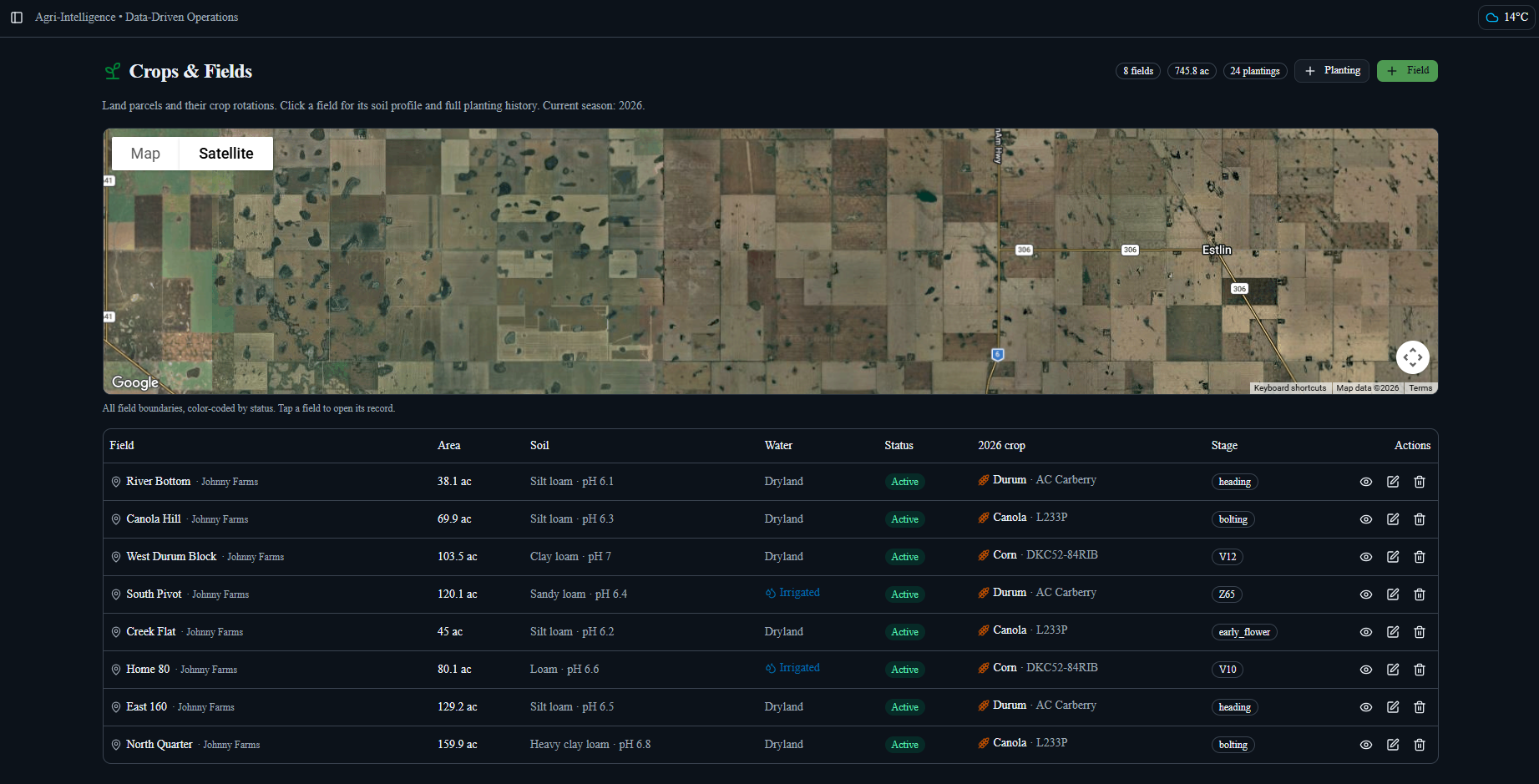Delete the North Quarter field
Viewport: 1539px width, 784px height.
pyautogui.click(x=1420, y=745)
